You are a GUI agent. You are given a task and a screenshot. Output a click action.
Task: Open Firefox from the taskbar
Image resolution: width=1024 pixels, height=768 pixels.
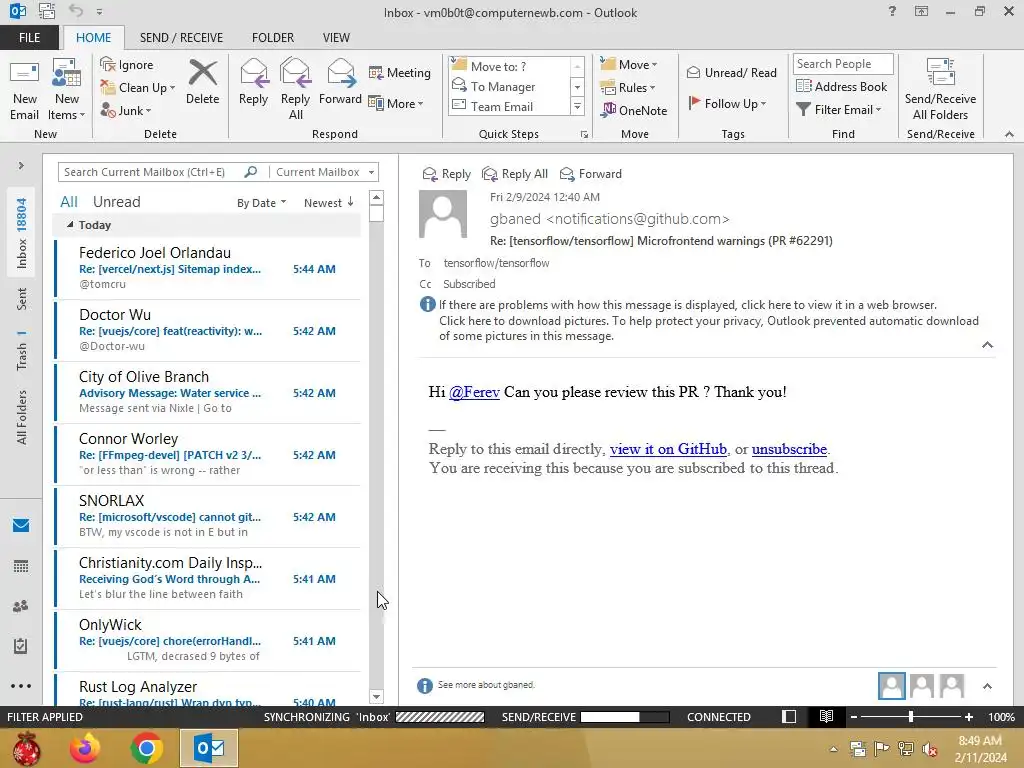point(86,748)
